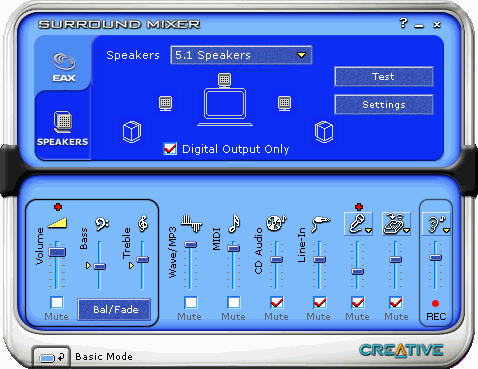Screen dimensions: 478x369
Task: Click the Test button
Action: 384,77
